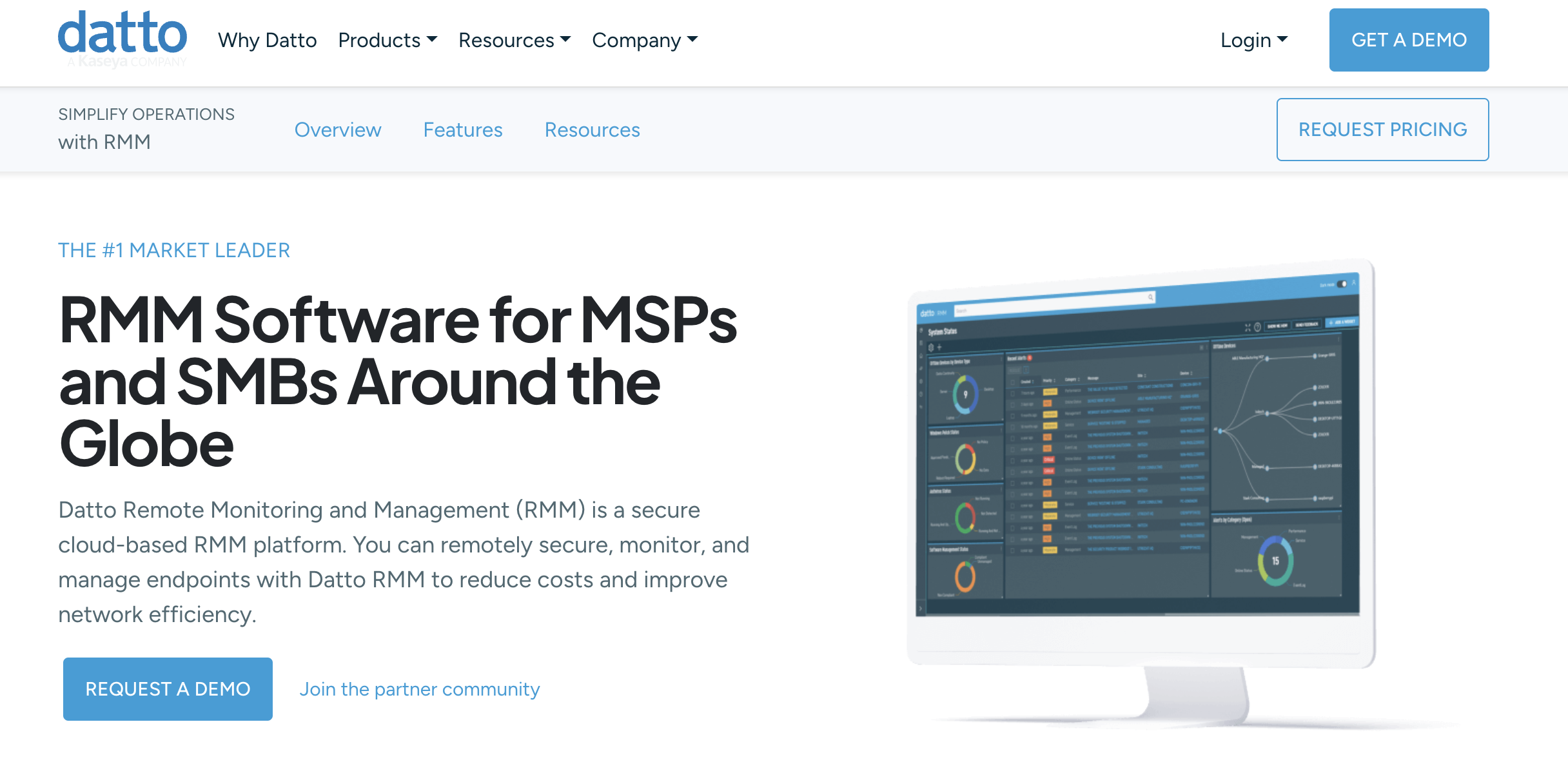Click the RMM Software for MSPs headline
This screenshot has width=1568, height=771.
(x=398, y=381)
